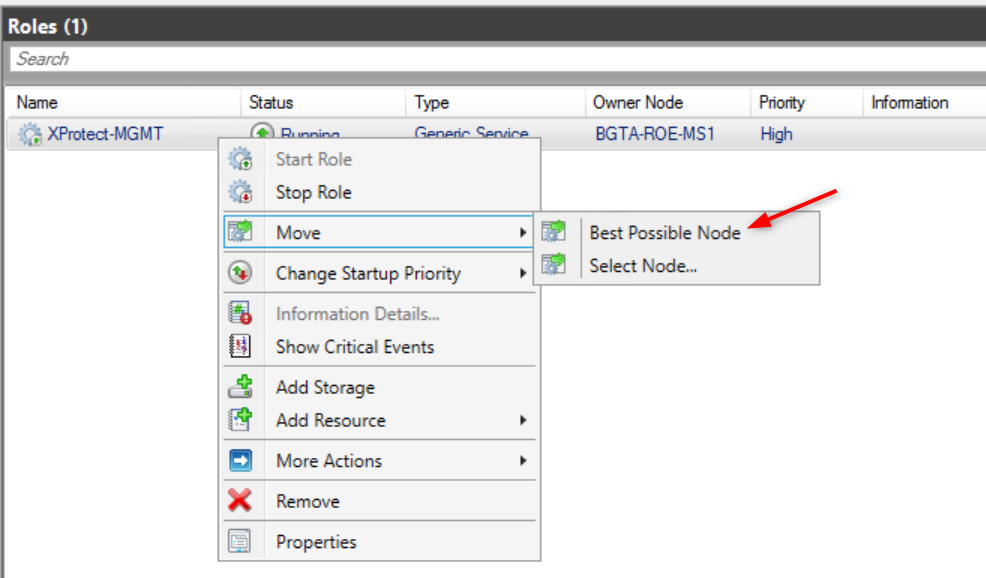Screen dimensions: 986x578
Task: Click the Change Startup Priority icon
Action: pos(240,273)
